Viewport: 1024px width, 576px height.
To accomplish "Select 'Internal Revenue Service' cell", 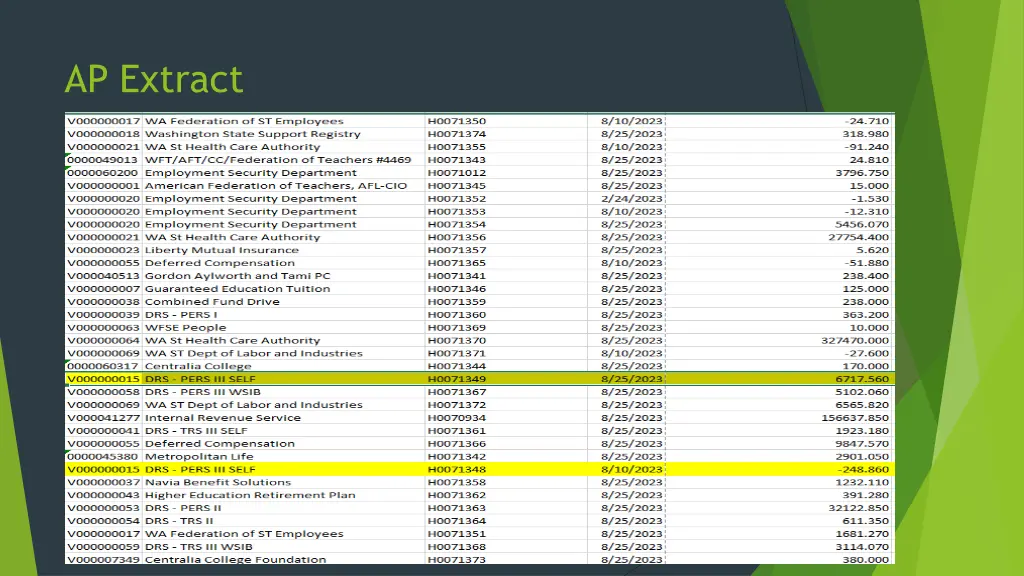I will (x=223, y=418).
